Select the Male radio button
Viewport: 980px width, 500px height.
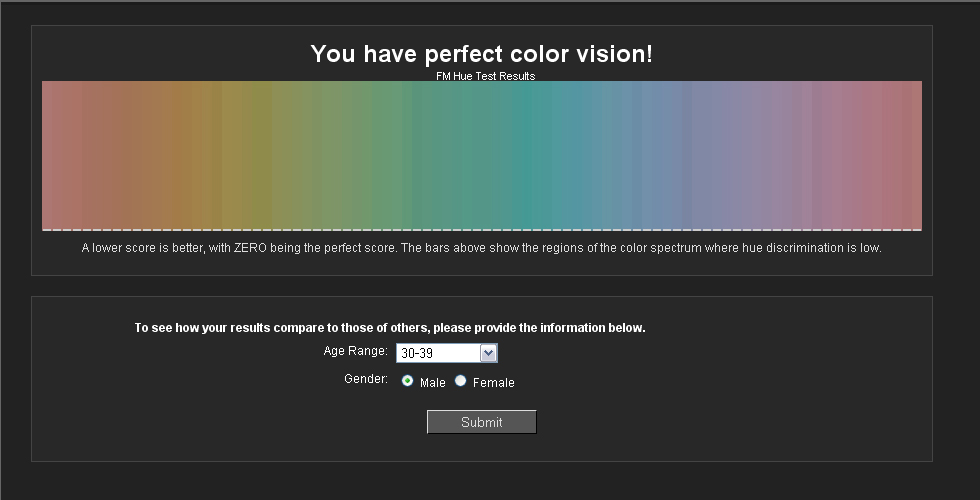(x=408, y=381)
